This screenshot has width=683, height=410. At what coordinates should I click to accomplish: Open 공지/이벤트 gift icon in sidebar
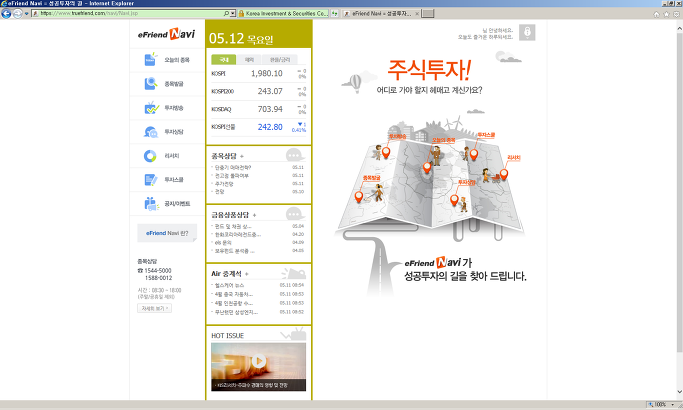point(151,203)
